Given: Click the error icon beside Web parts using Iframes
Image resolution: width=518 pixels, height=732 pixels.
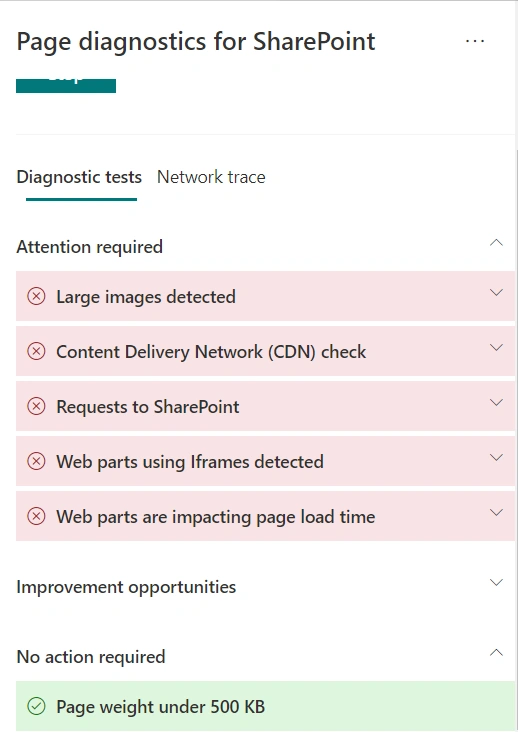Looking at the screenshot, I should pyautogui.click(x=36, y=461).
